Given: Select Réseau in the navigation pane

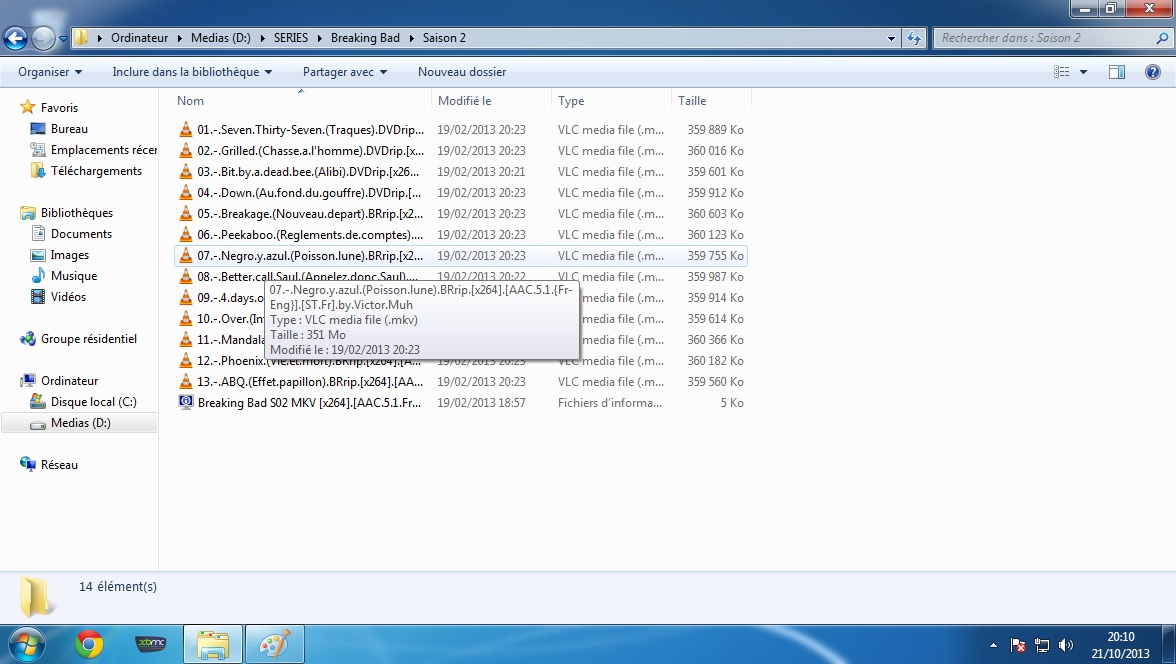Looking at the screenshot, I should (59, 465).
